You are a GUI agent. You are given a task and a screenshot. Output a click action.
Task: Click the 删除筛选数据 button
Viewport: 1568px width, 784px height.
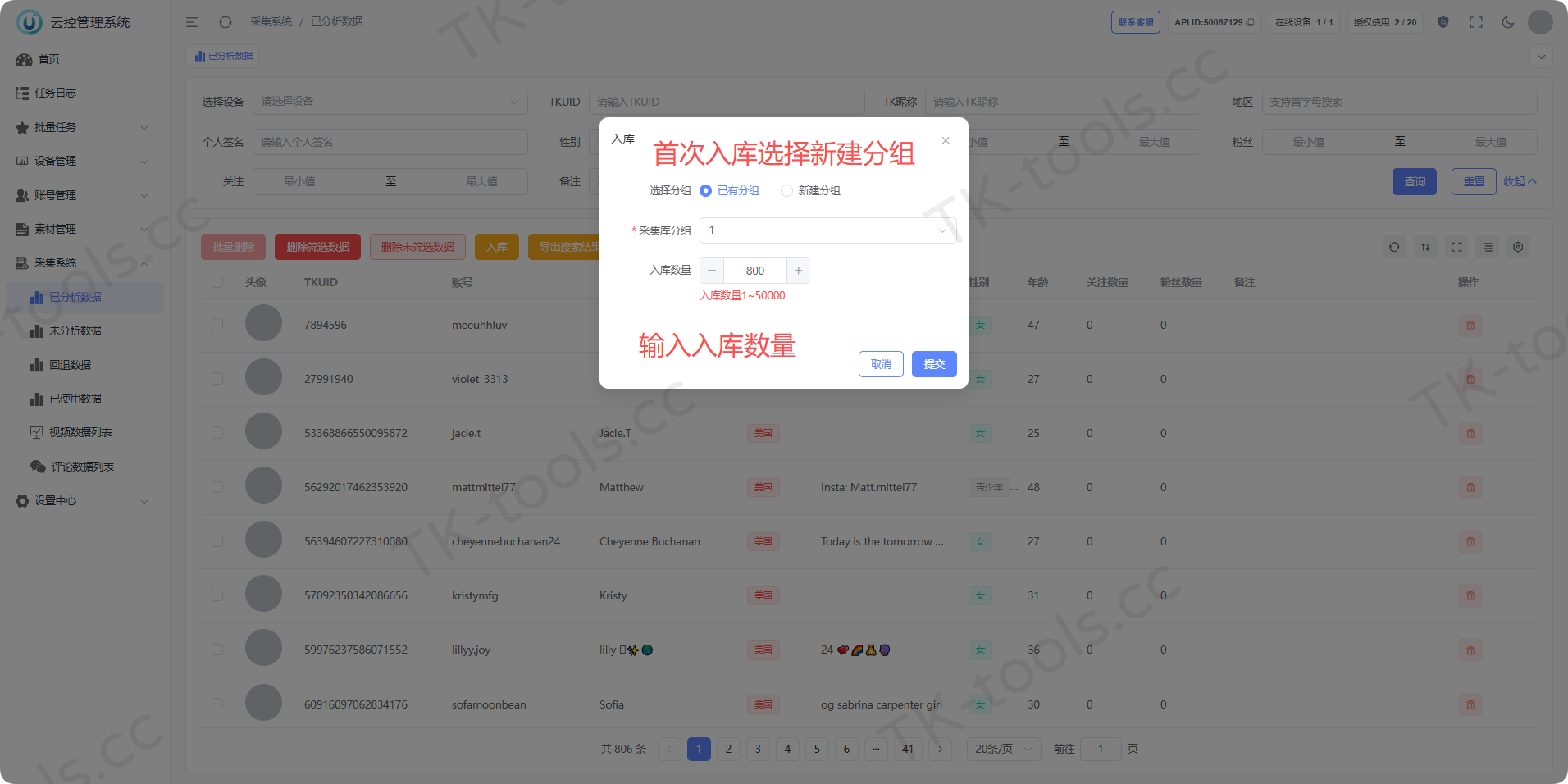[317, 247]
